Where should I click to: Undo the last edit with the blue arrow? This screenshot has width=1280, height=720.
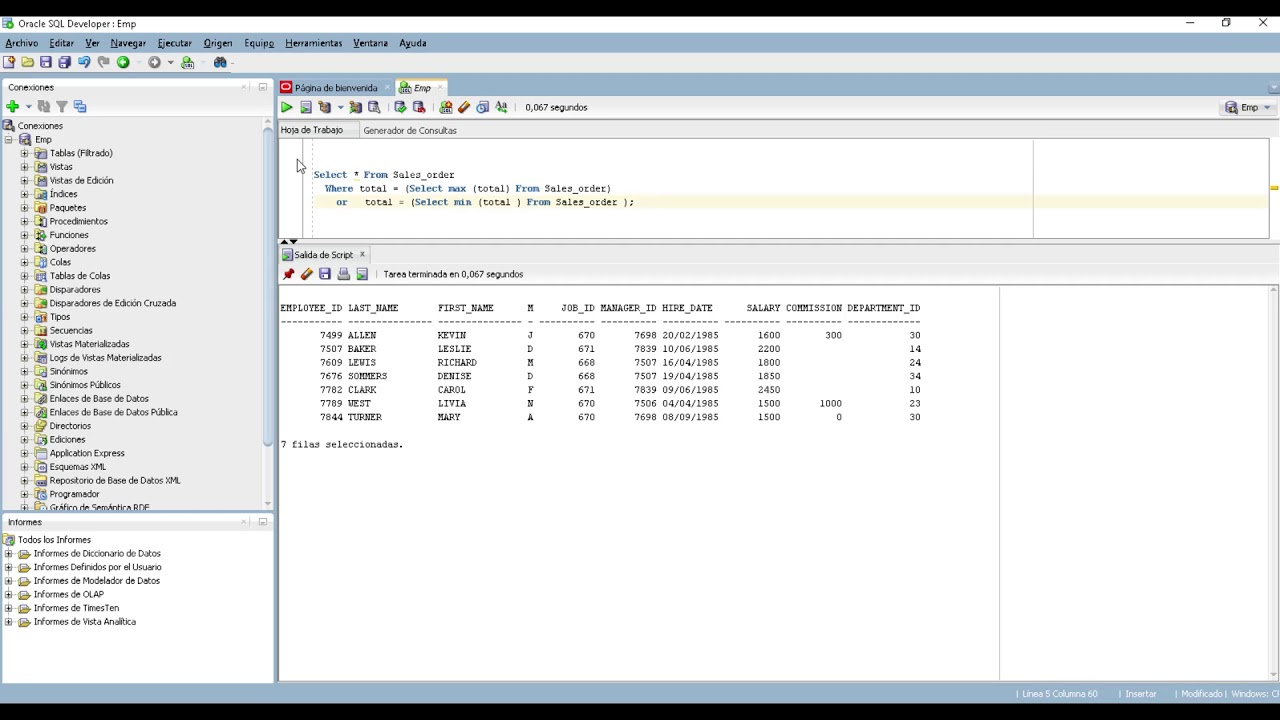pos(84,62)
